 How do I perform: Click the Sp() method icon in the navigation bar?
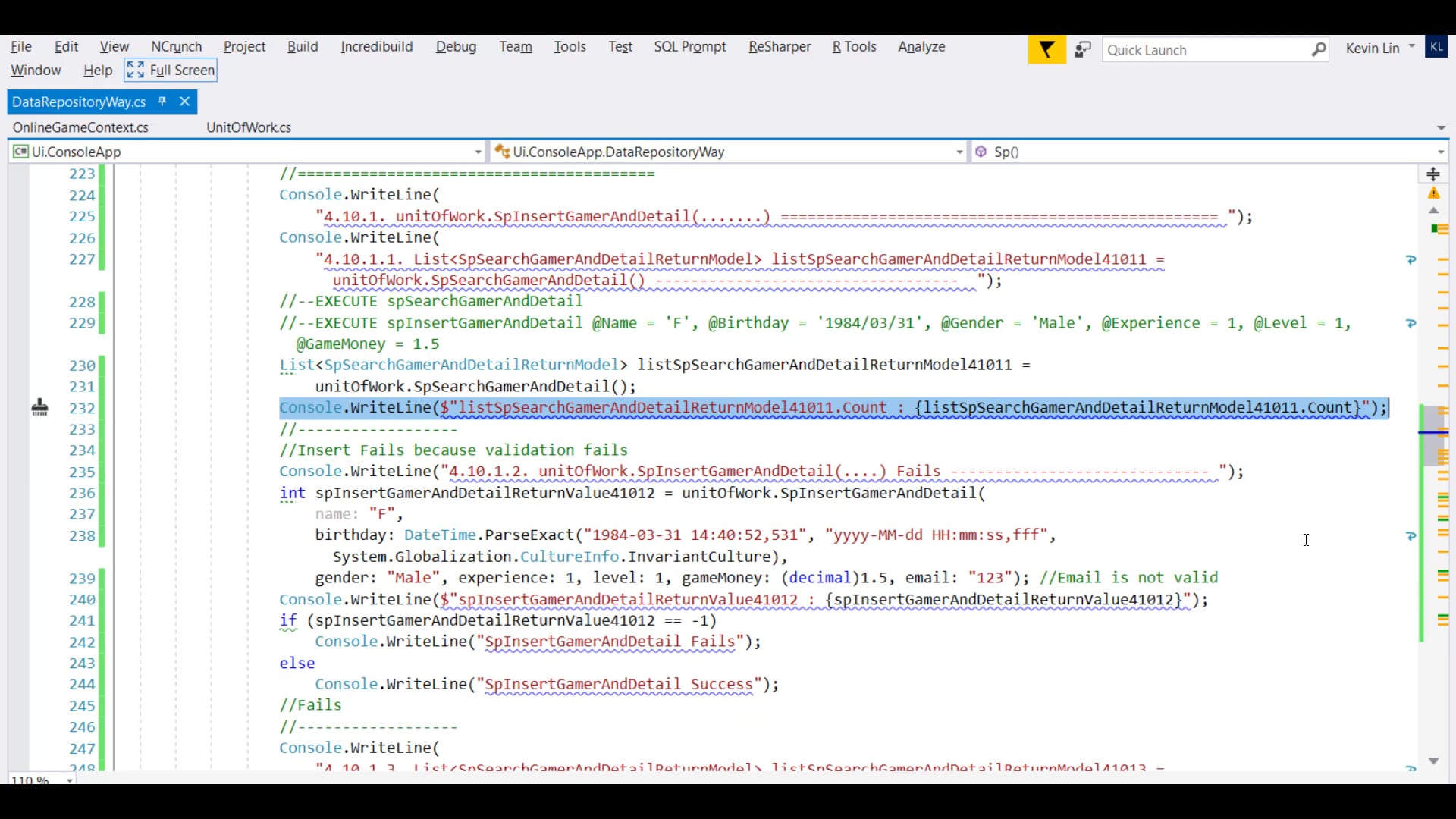(x=981, y=152)
